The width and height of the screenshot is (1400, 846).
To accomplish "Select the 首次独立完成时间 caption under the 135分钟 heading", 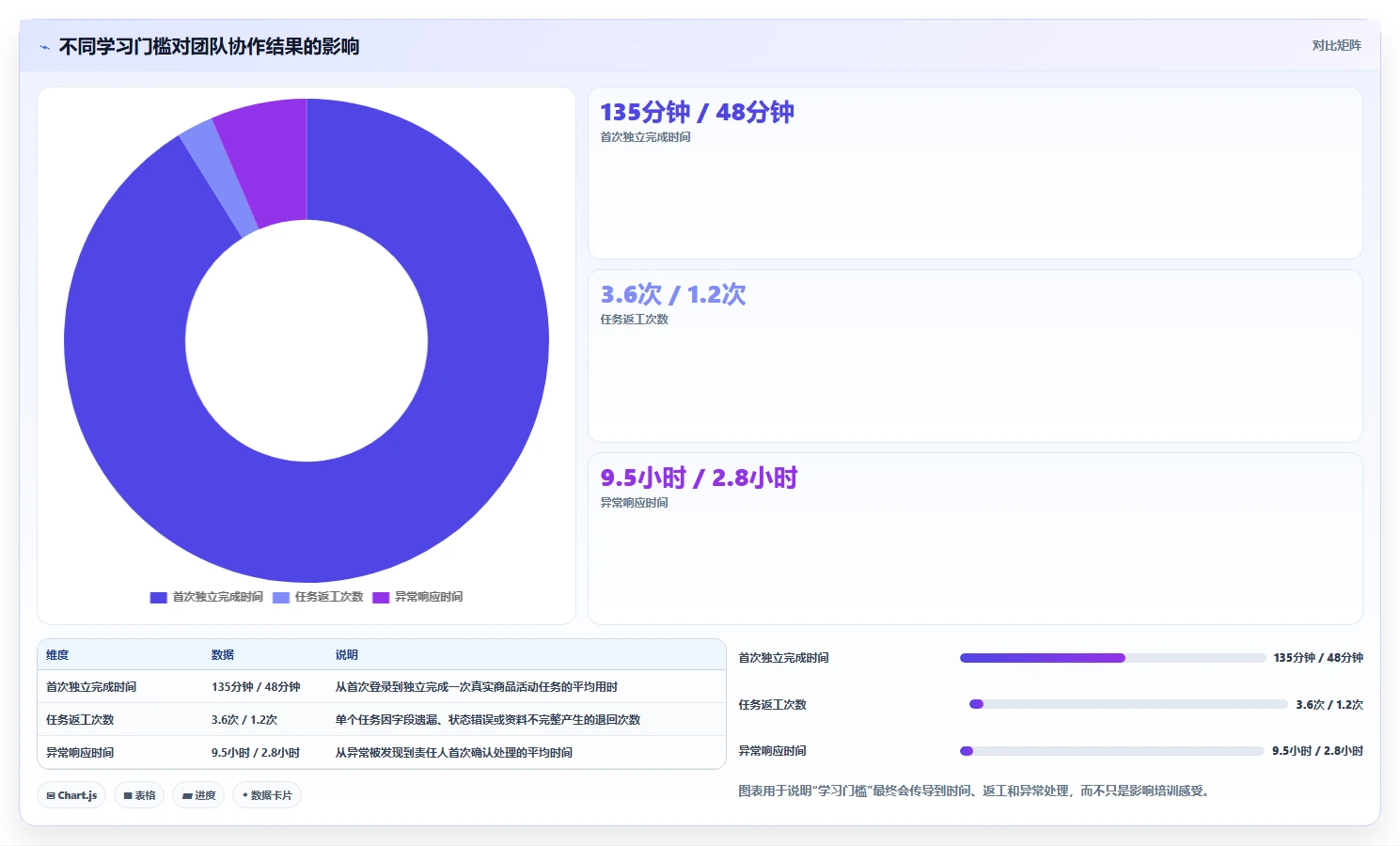I will pos(645,137).
